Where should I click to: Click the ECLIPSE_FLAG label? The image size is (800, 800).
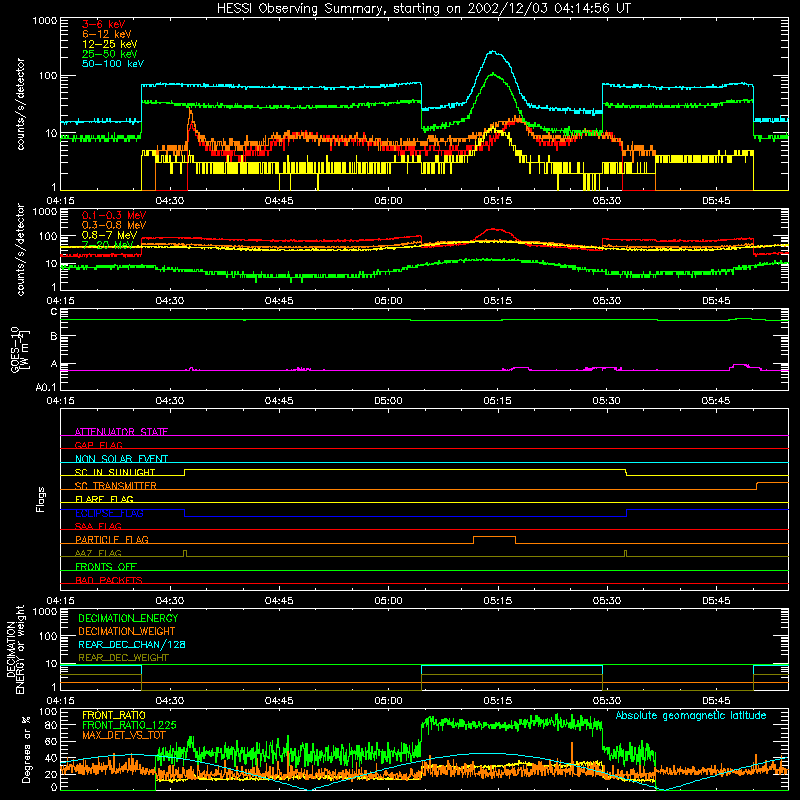pos(109,513)
